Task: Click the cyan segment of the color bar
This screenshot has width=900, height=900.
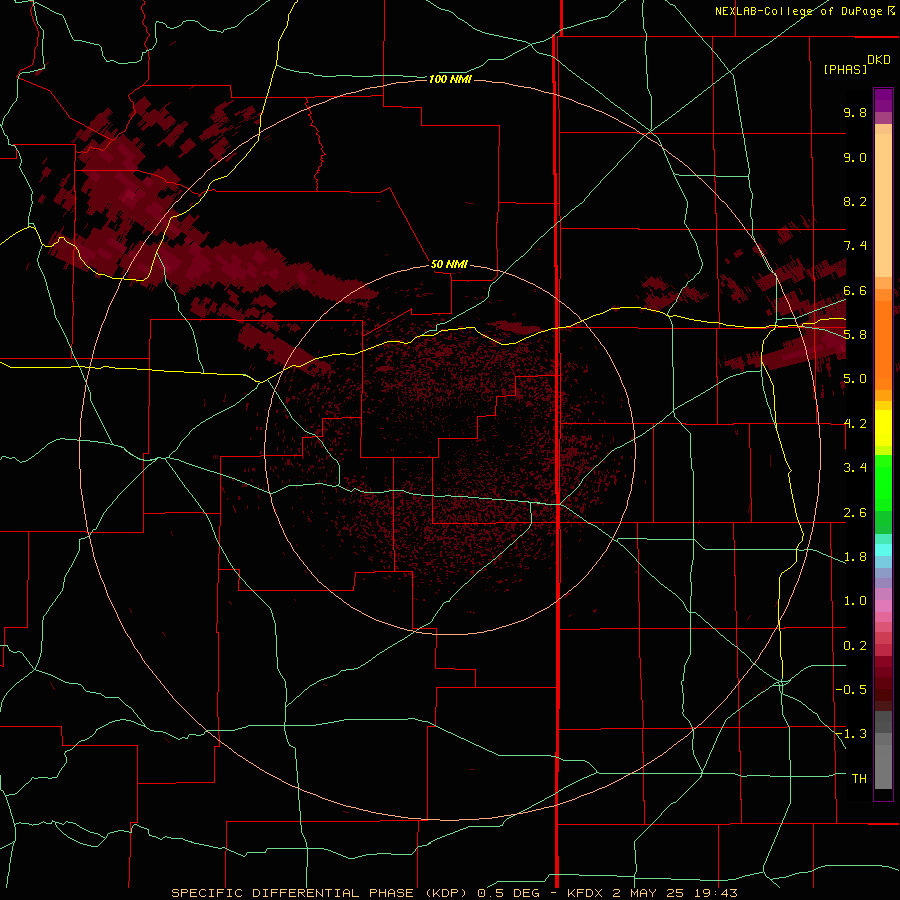Action: point(883,550)
